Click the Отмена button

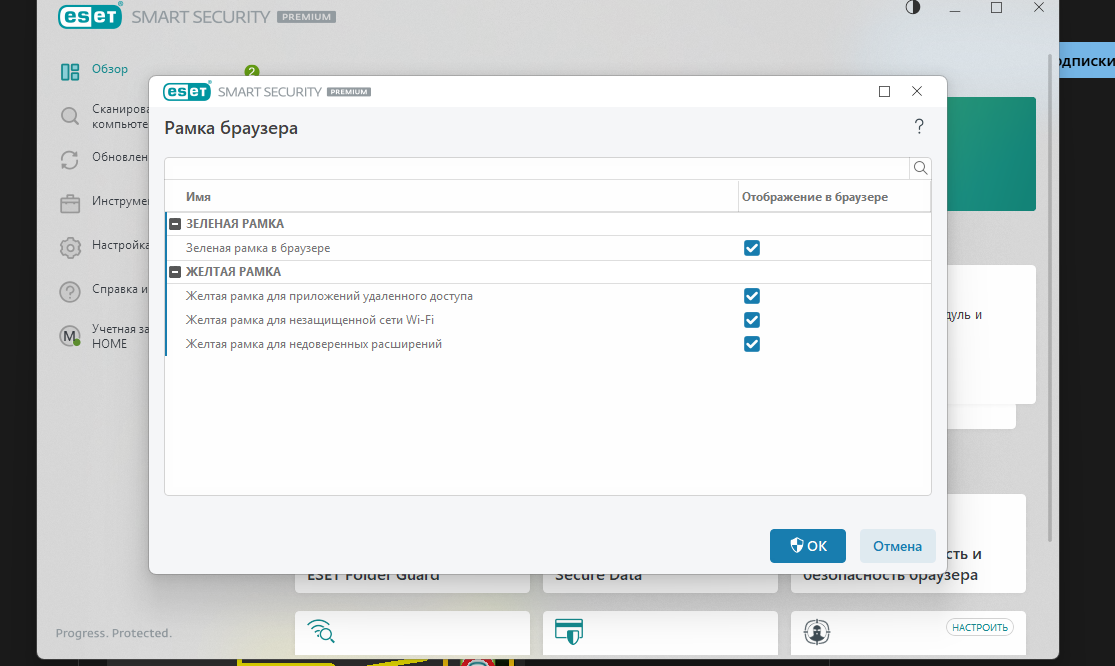coord(897,546)
